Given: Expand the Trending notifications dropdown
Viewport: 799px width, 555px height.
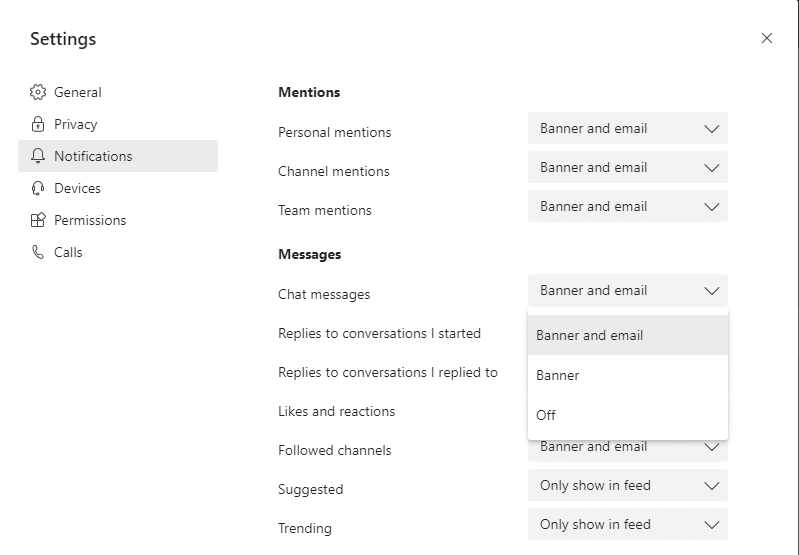Looking at the screenshot, I should tap(627, 524).
